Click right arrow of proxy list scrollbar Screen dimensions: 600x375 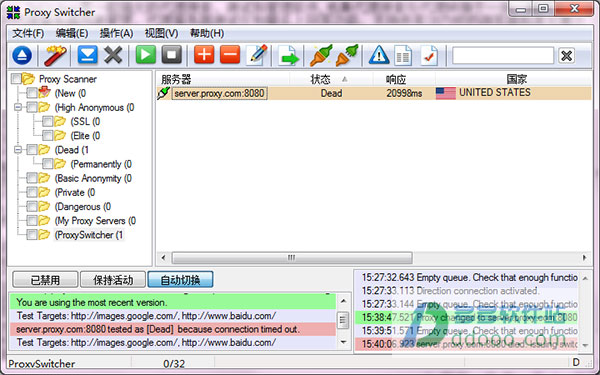point(584,258)
